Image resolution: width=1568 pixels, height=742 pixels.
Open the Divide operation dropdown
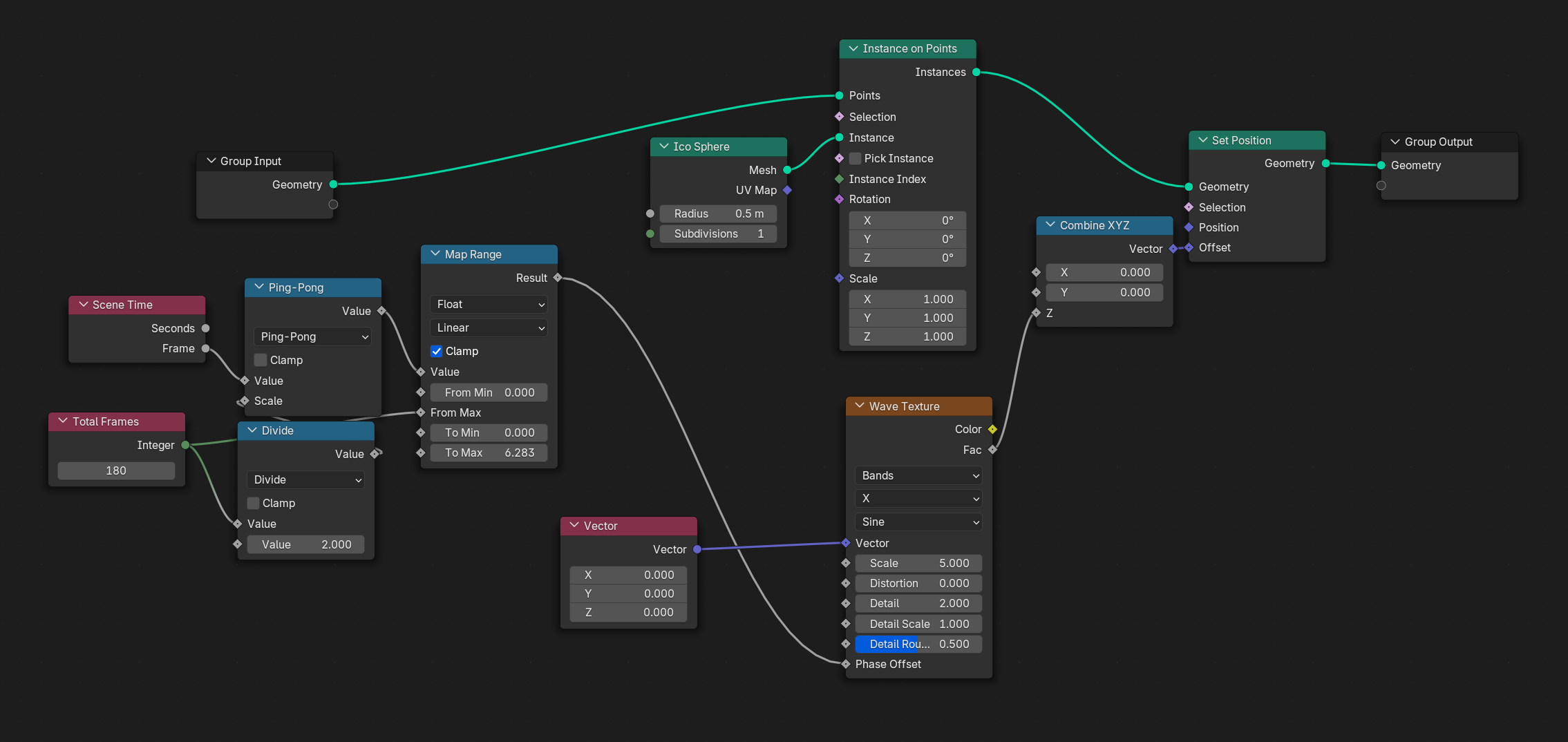point(305,479)
